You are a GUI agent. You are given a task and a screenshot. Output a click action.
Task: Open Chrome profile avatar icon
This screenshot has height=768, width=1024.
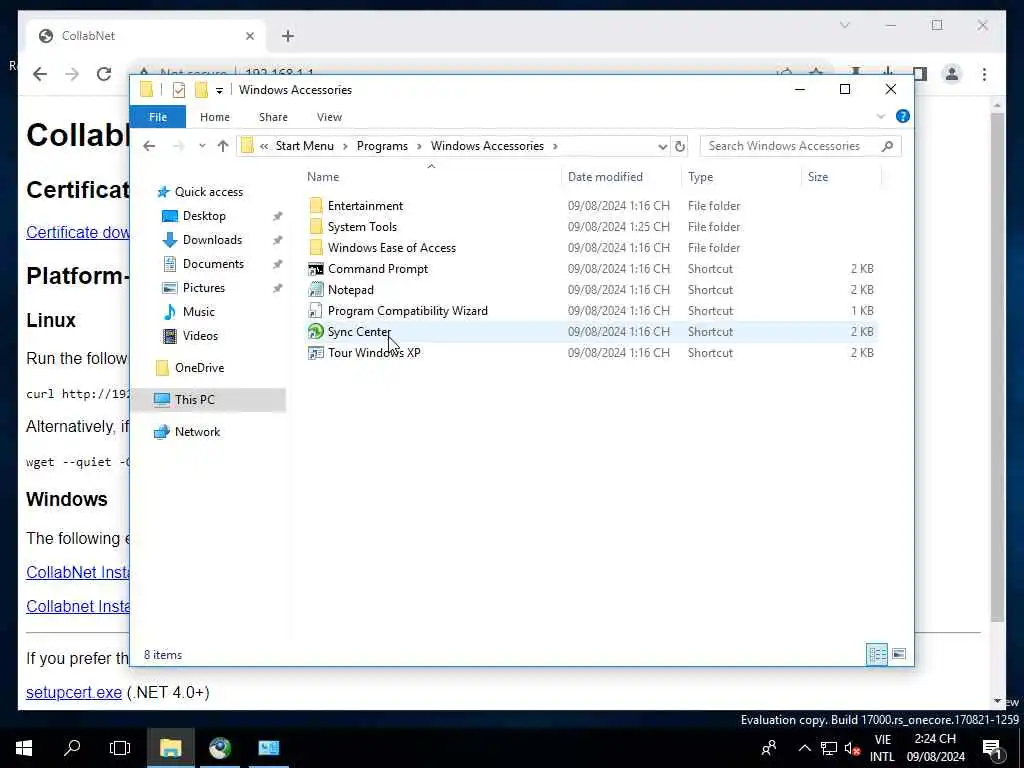[952, 74]
